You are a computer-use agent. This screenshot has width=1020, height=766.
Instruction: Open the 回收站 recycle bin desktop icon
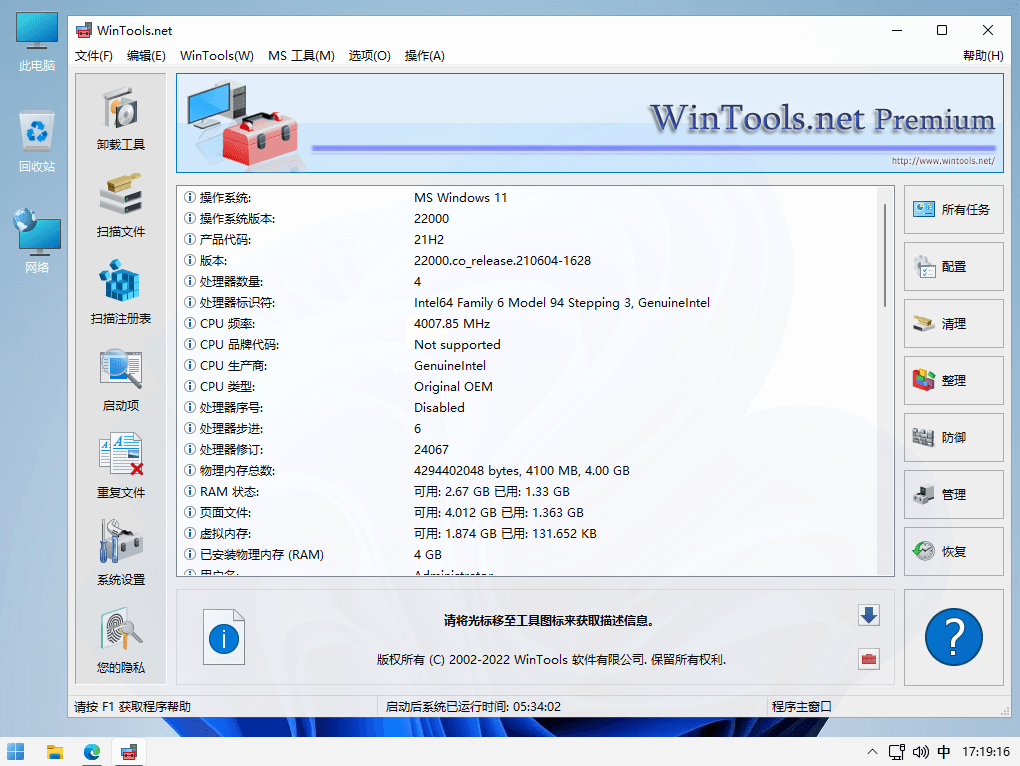[x=37, y=142]
